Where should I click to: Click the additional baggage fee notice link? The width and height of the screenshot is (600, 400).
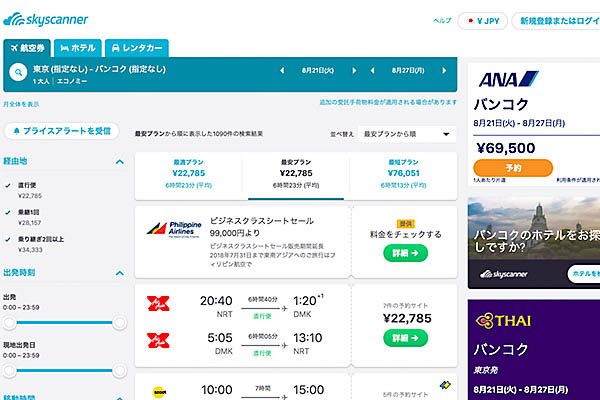388,102
